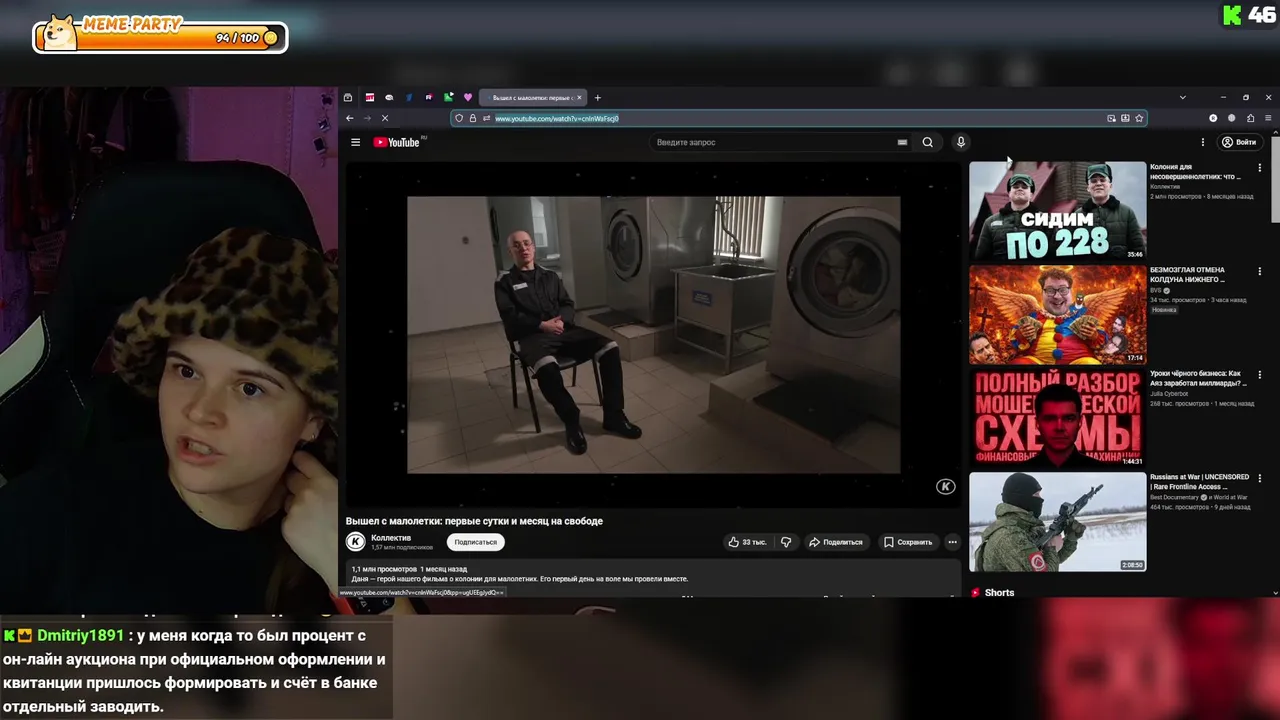Open the Коллектив channel avatar
Screen dimensions: 1280x720
pyautogui.click(x=355, y=542)
